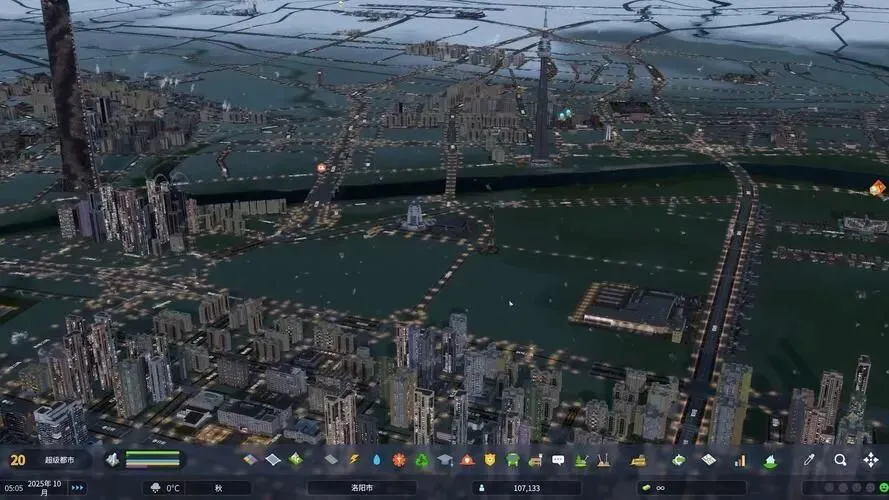Click the 2025年10月 date display

44,488
